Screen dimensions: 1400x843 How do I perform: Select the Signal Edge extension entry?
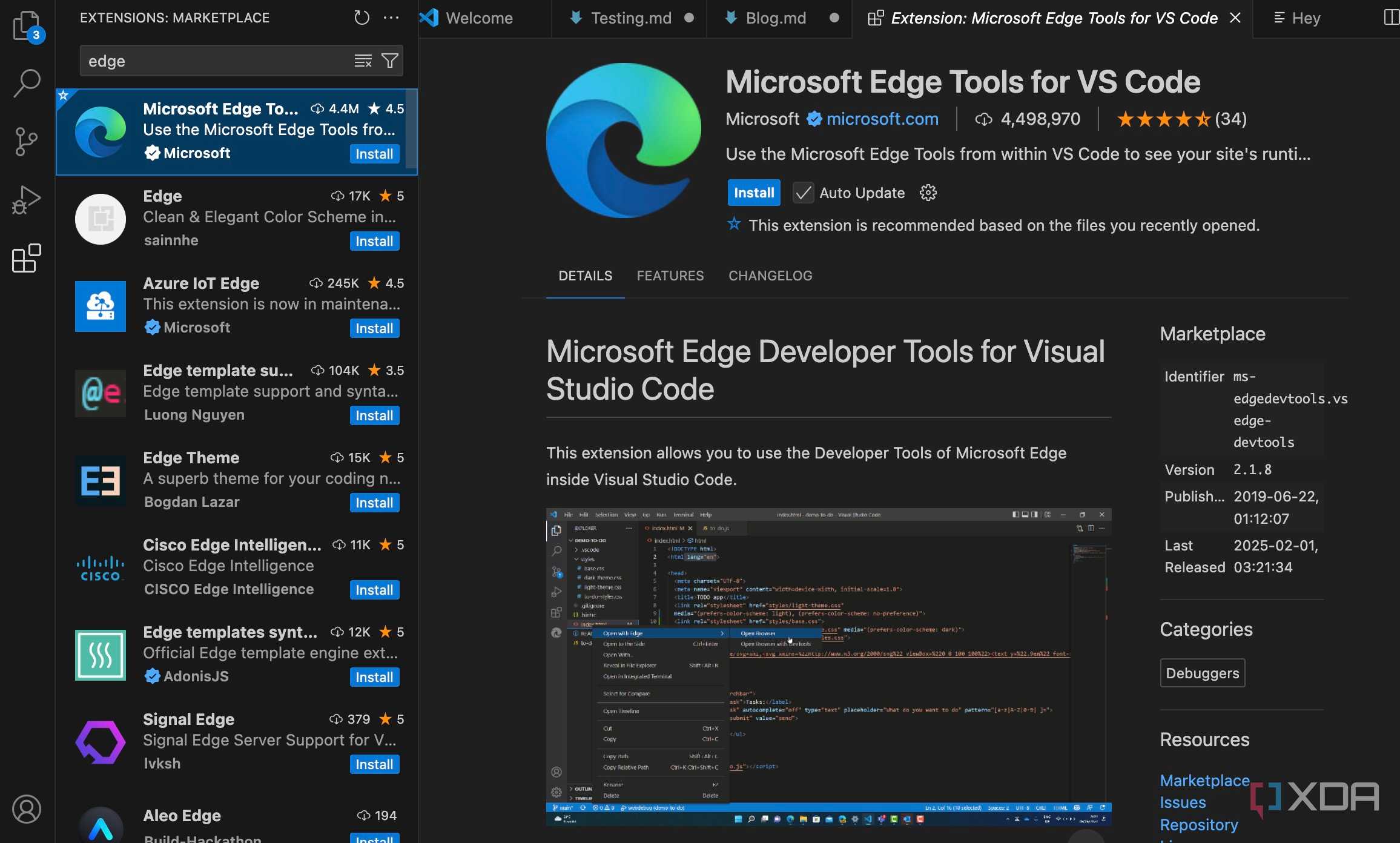[x=236, y=742]
